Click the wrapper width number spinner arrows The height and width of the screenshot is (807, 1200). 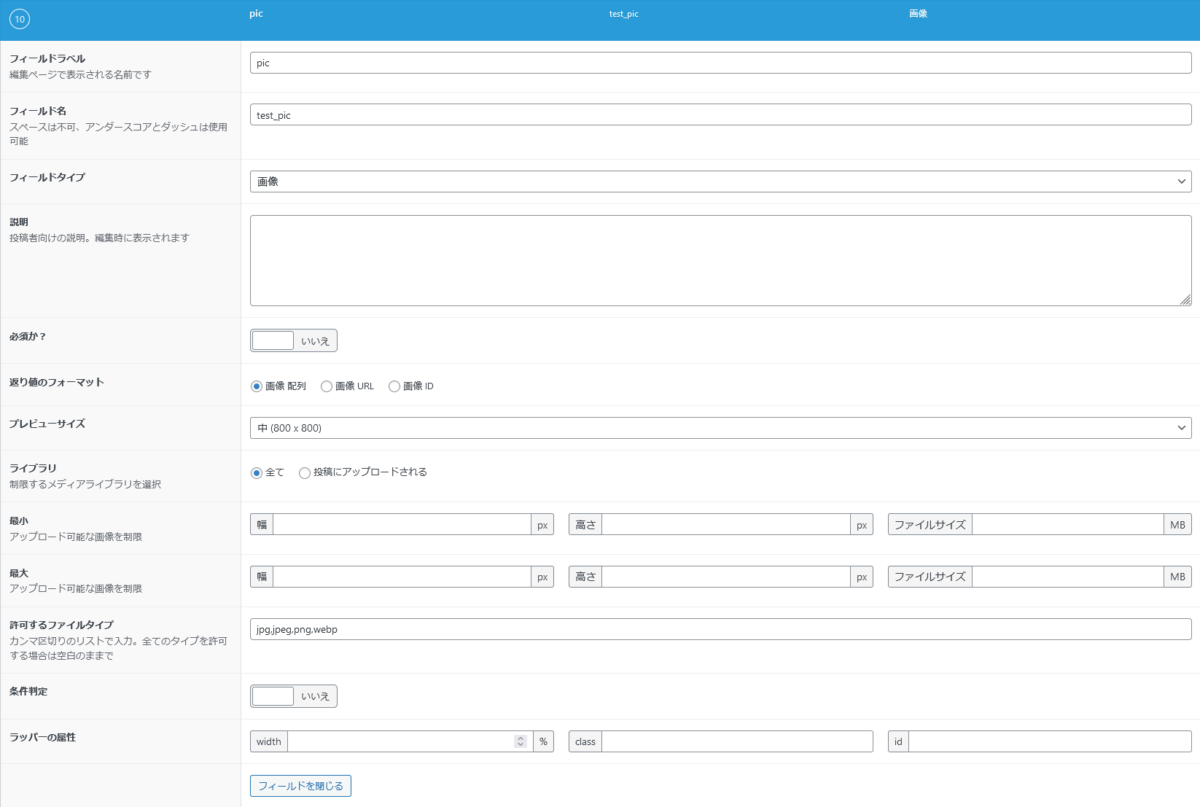520,741
